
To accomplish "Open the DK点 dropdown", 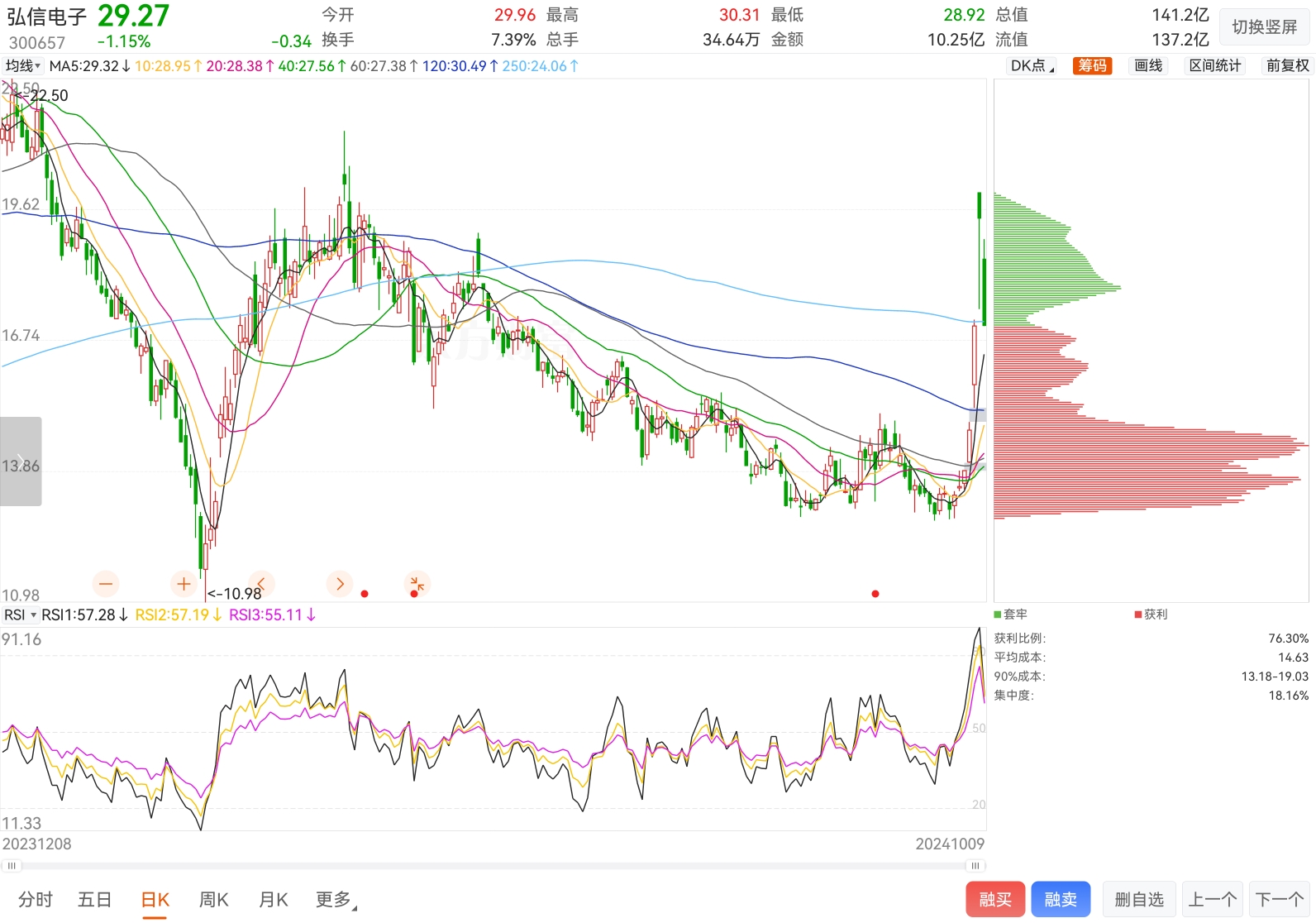I will [1032, 66].
